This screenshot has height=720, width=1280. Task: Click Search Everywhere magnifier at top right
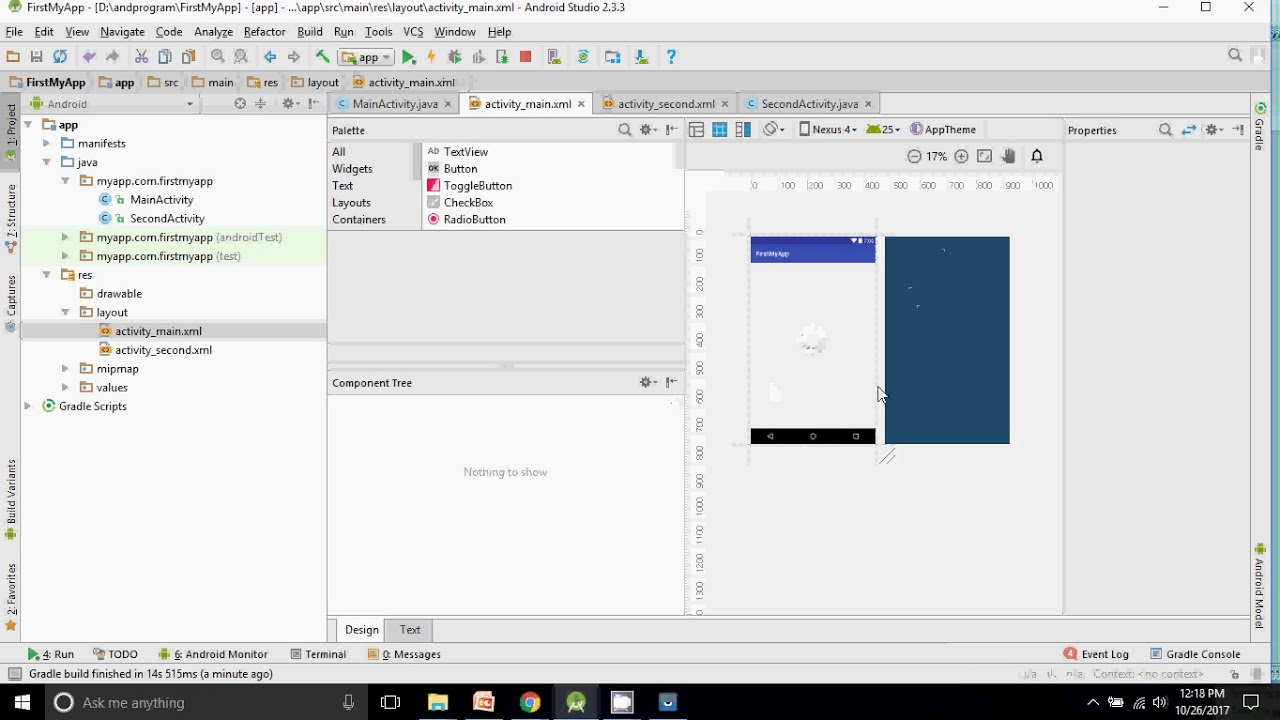[1235, 56]
